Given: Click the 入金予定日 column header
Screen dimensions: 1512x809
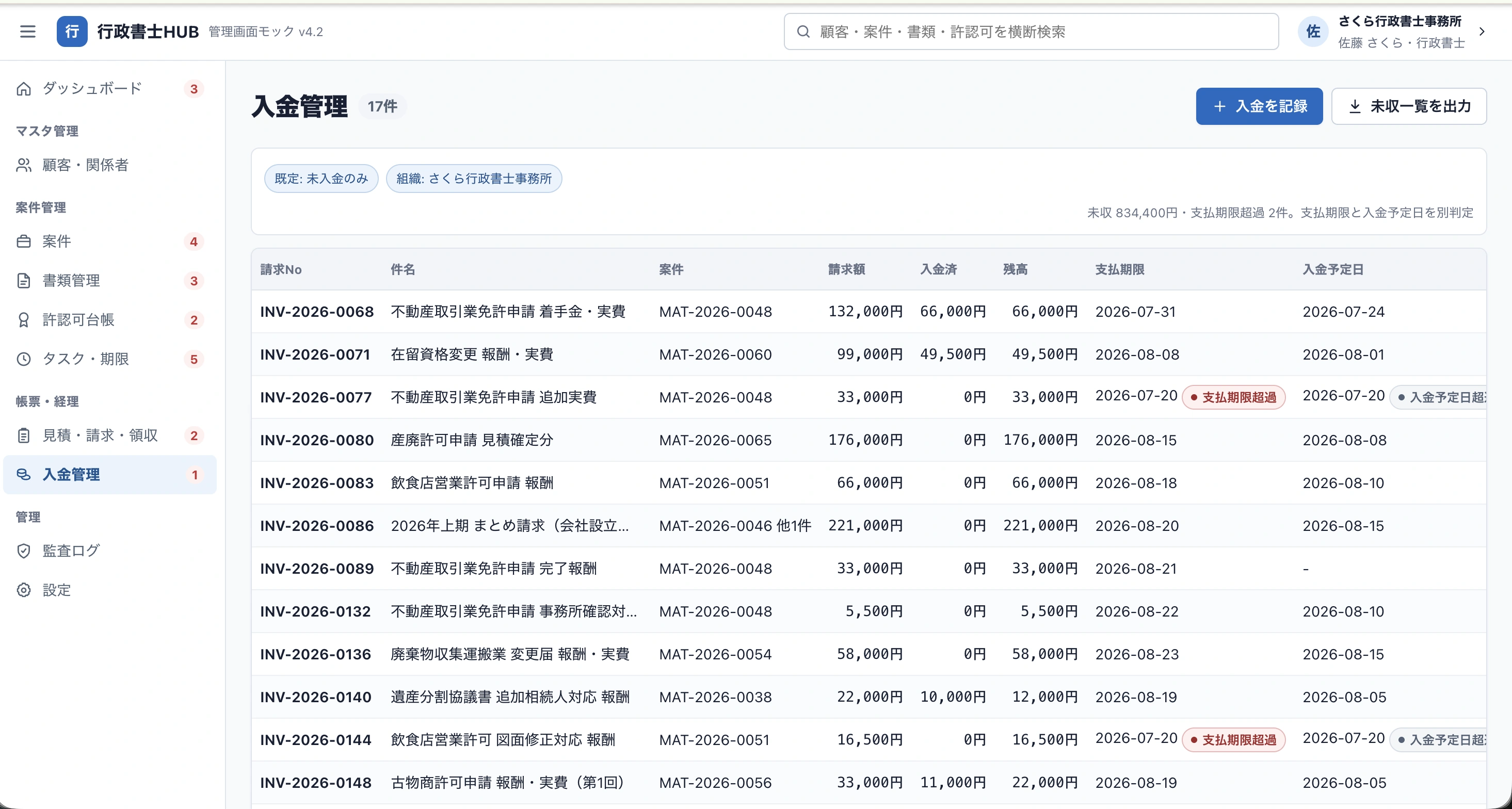Looking at the screenshot, I should pos(1332,269).
